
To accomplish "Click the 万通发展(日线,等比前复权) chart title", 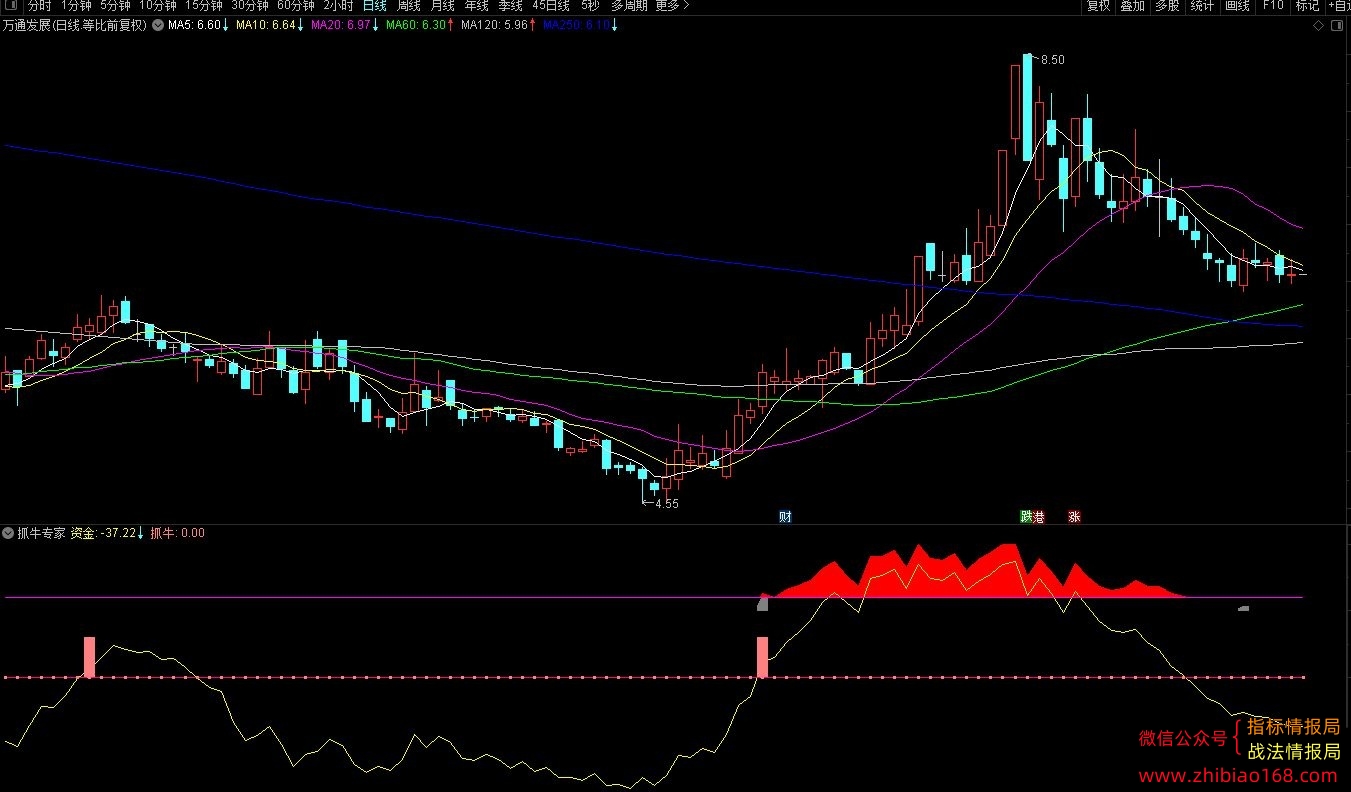I will click(75, 25).
